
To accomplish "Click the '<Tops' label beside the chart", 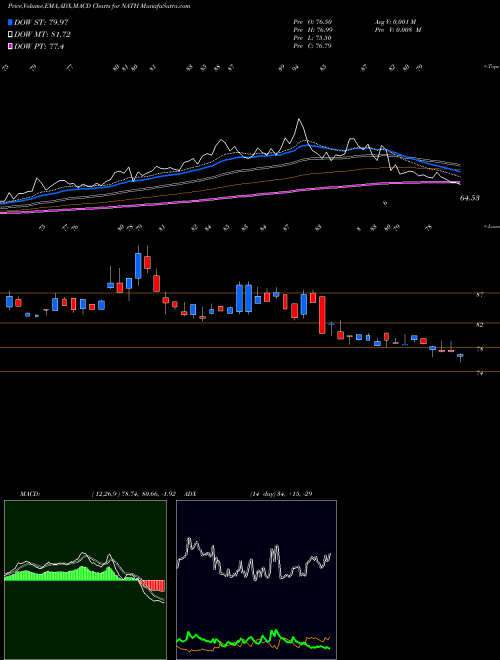I will pos(491,67).
